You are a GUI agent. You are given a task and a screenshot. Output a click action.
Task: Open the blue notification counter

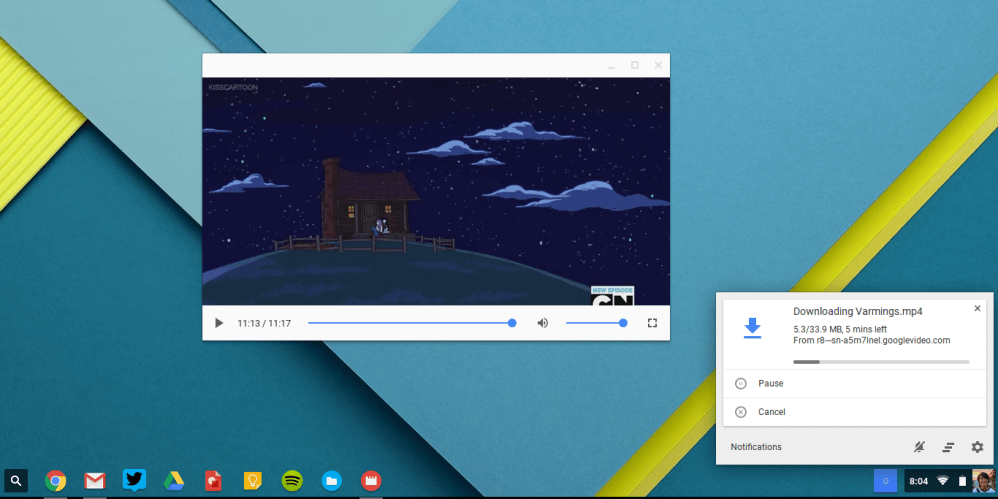pos(885,481)
